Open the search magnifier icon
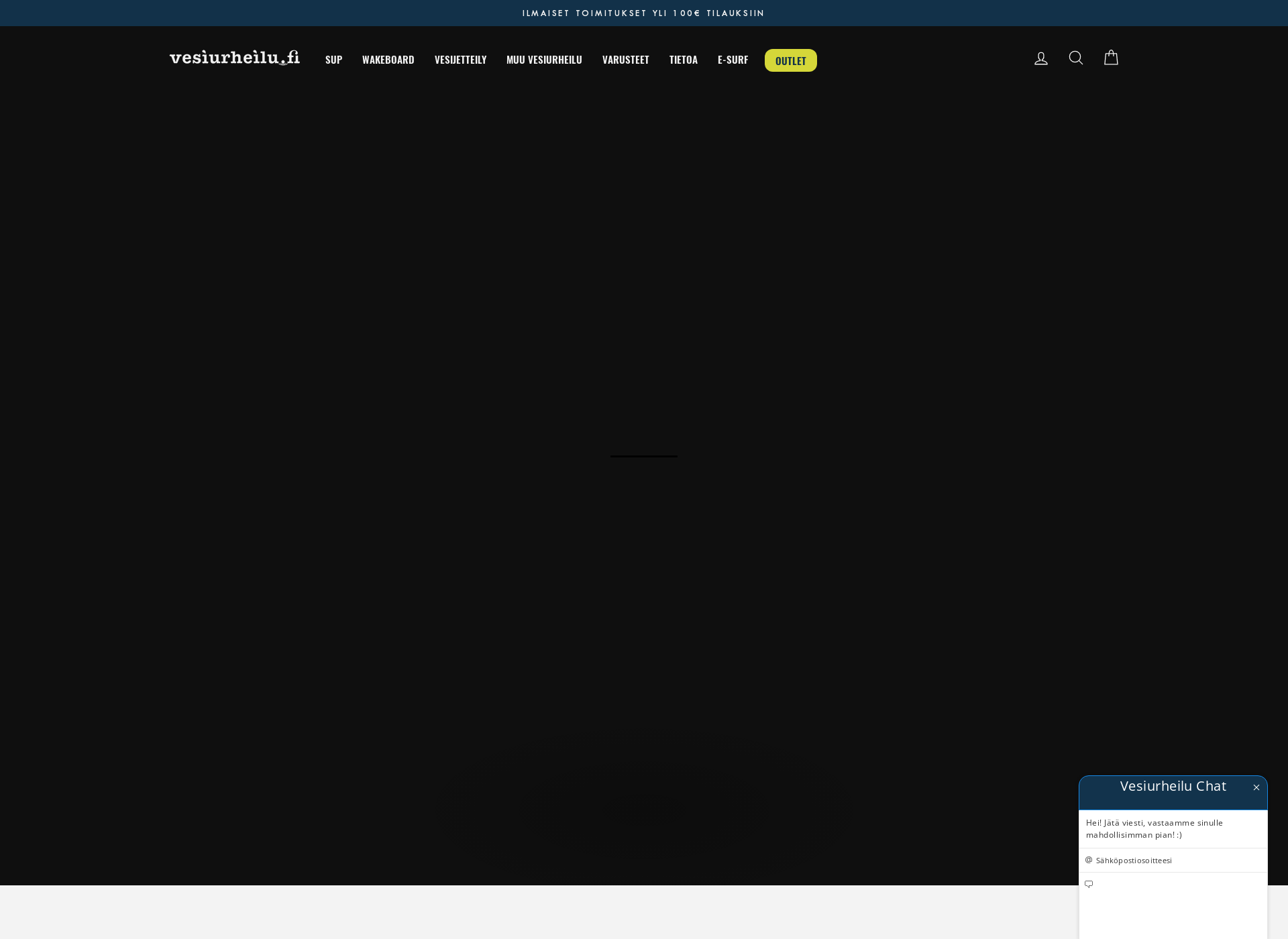Screen dimensions: 1288x939 [x=1076, y=58]
